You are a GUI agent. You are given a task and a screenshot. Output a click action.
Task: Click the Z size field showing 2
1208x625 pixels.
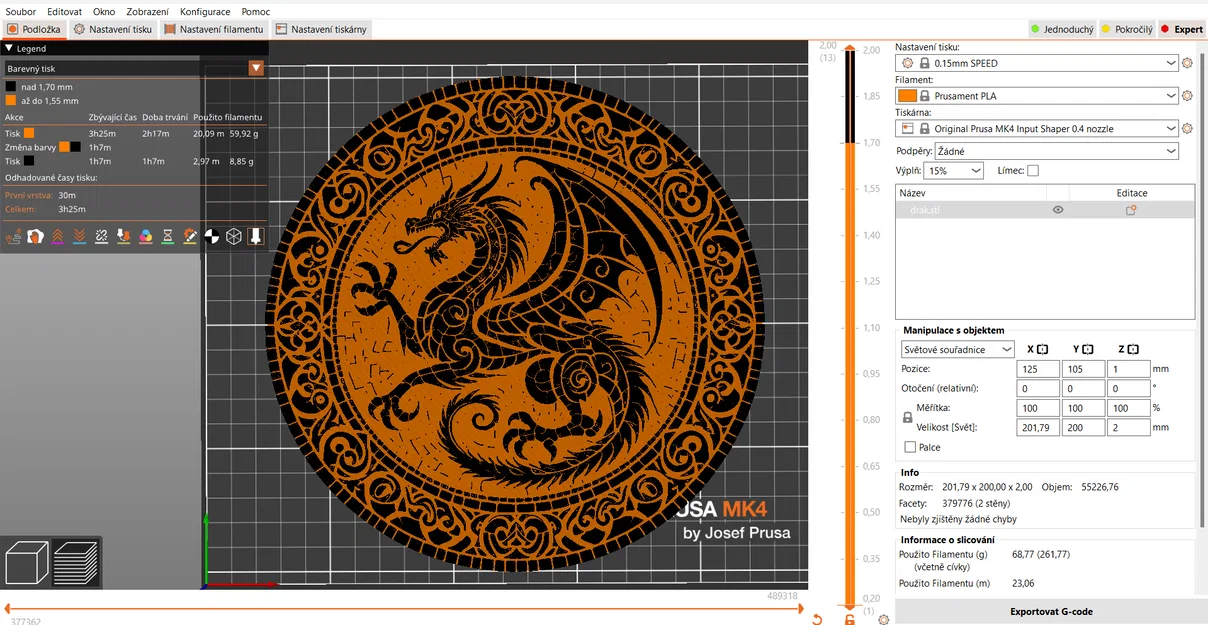(1128, 427)
